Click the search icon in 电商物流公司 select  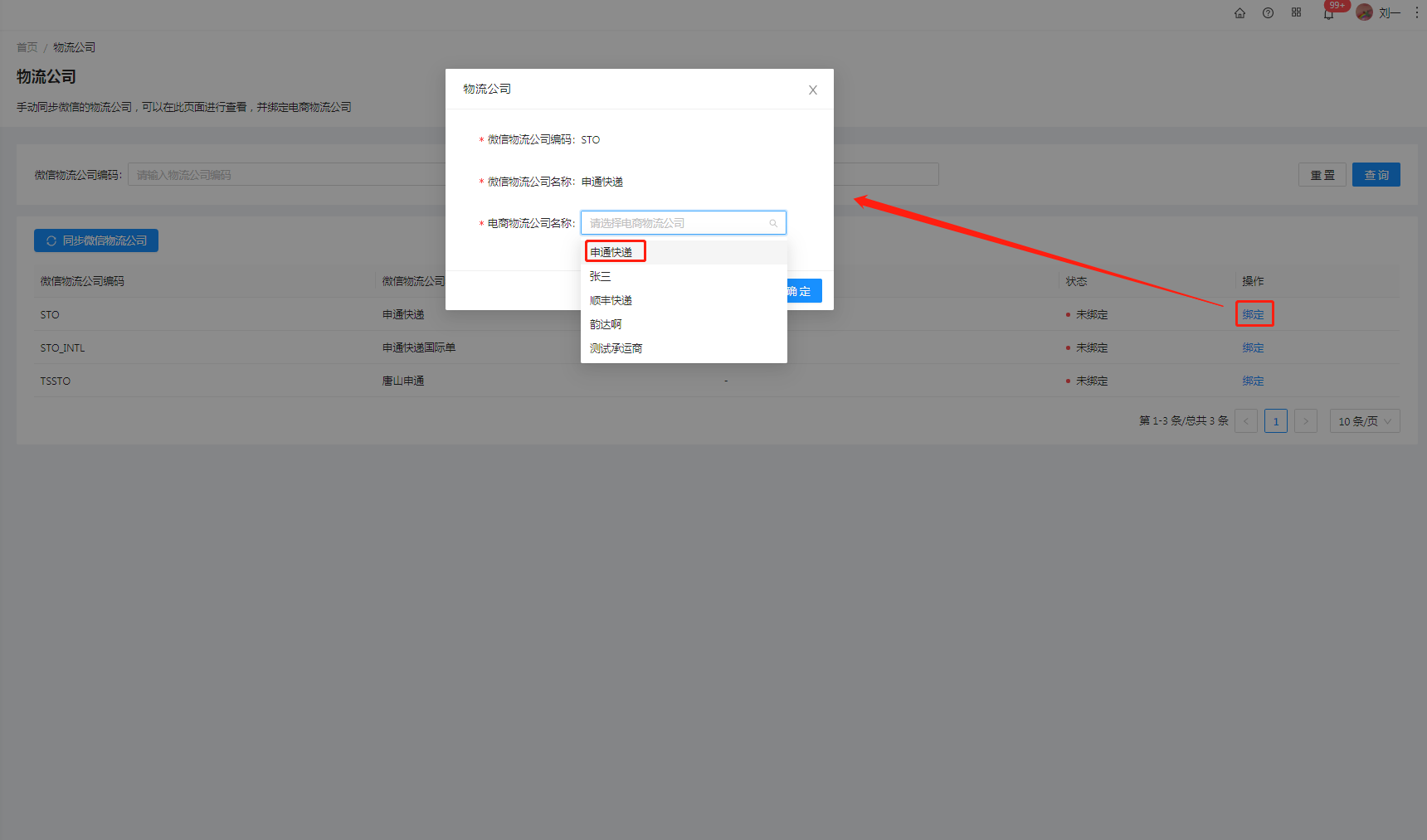pos(773,223)
